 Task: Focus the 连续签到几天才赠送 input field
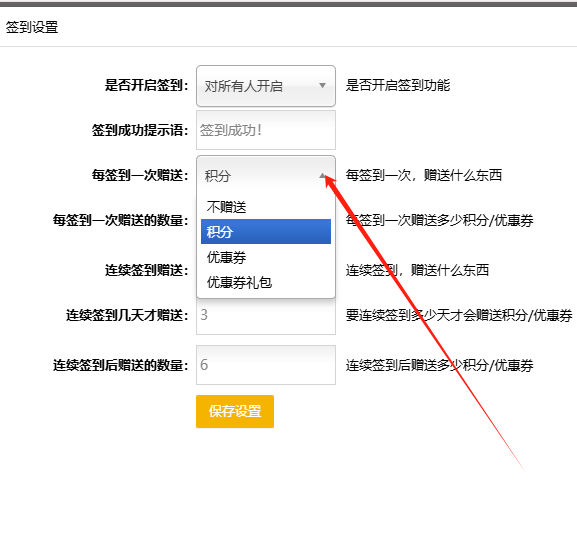[x=266, y=316]
